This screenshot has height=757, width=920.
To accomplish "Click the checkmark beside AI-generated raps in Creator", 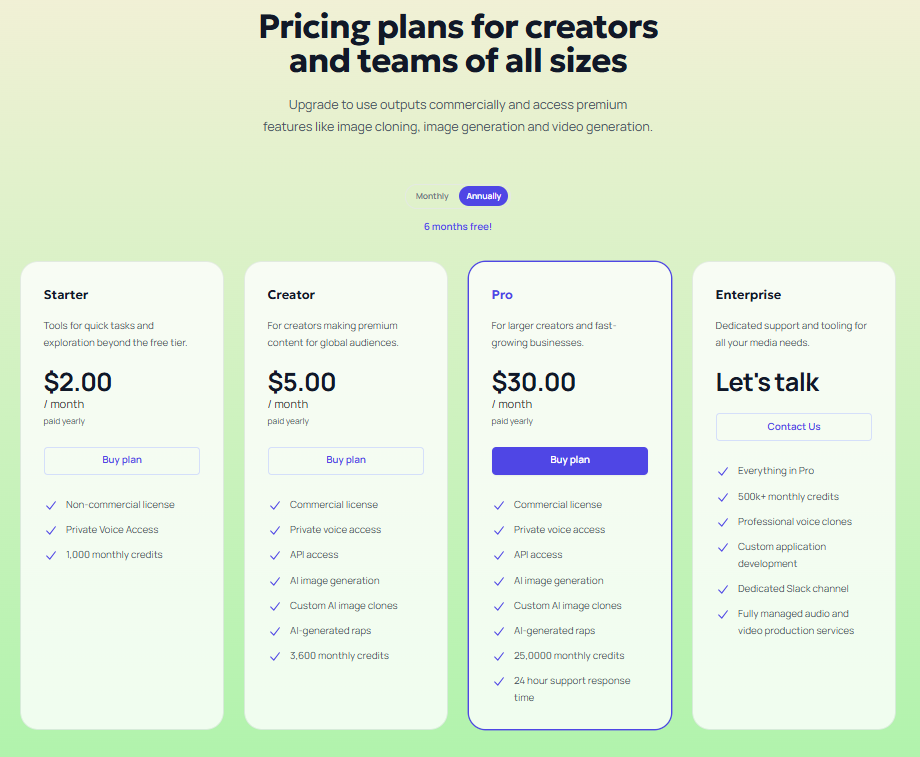I will pyautogui.click(x=275, y=630).
